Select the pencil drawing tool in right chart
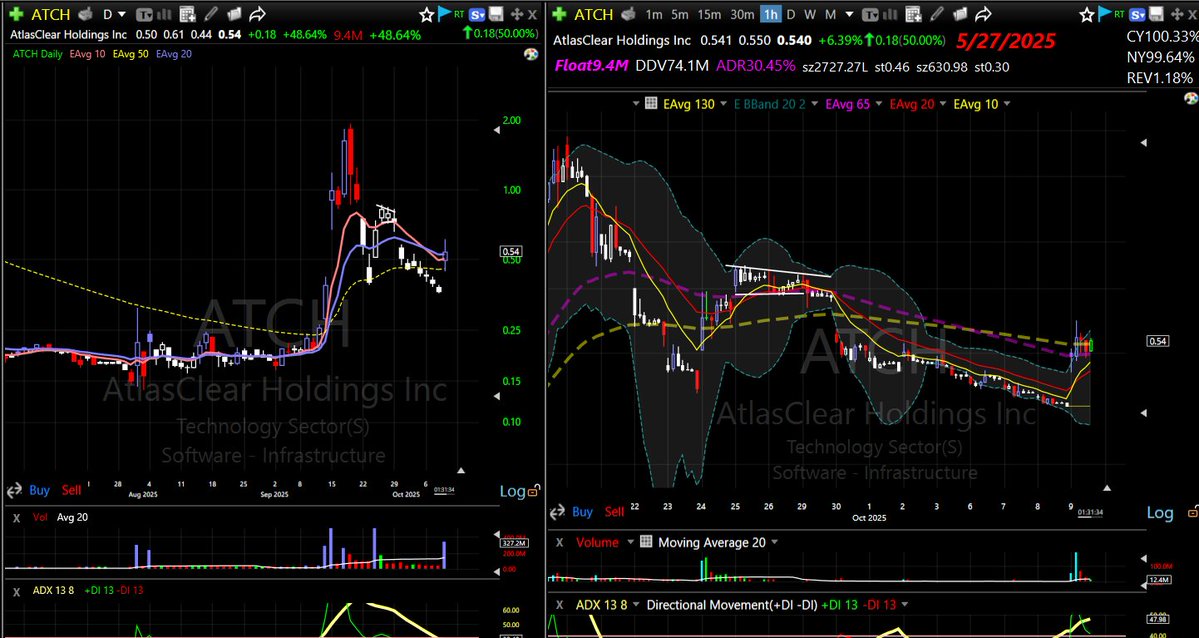This screenshot has height=638, width=1199. click(x=937, y=15)
